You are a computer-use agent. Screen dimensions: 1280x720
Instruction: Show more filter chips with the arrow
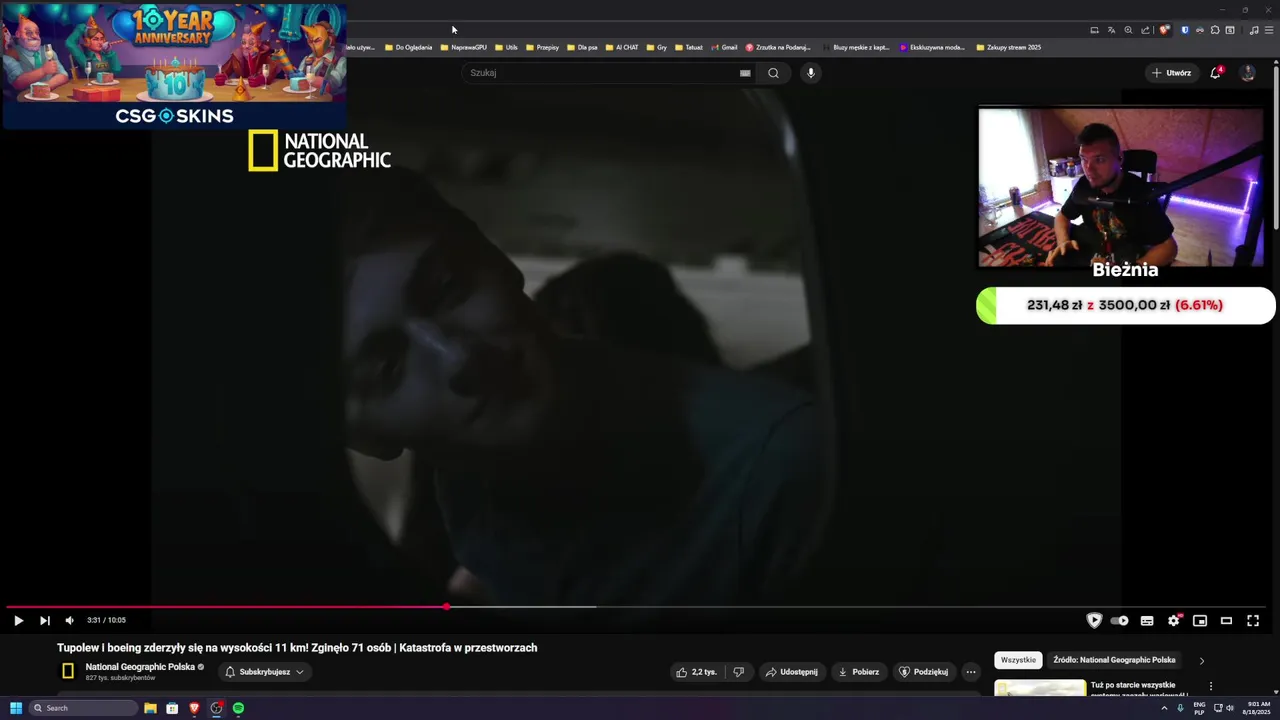1201,660
